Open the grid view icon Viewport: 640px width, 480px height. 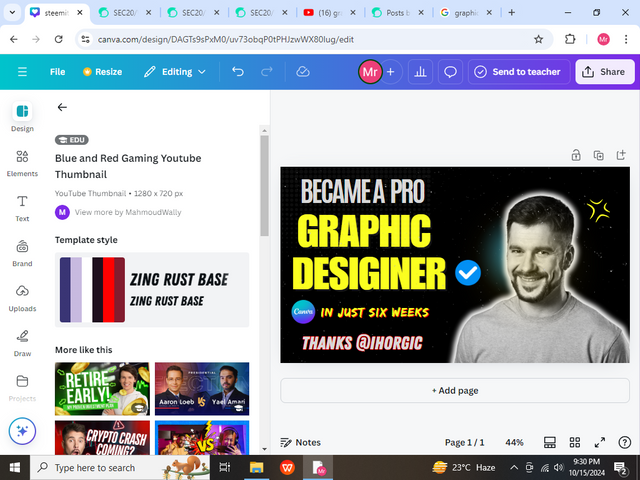pyautogui.click(x=575, y=442)
